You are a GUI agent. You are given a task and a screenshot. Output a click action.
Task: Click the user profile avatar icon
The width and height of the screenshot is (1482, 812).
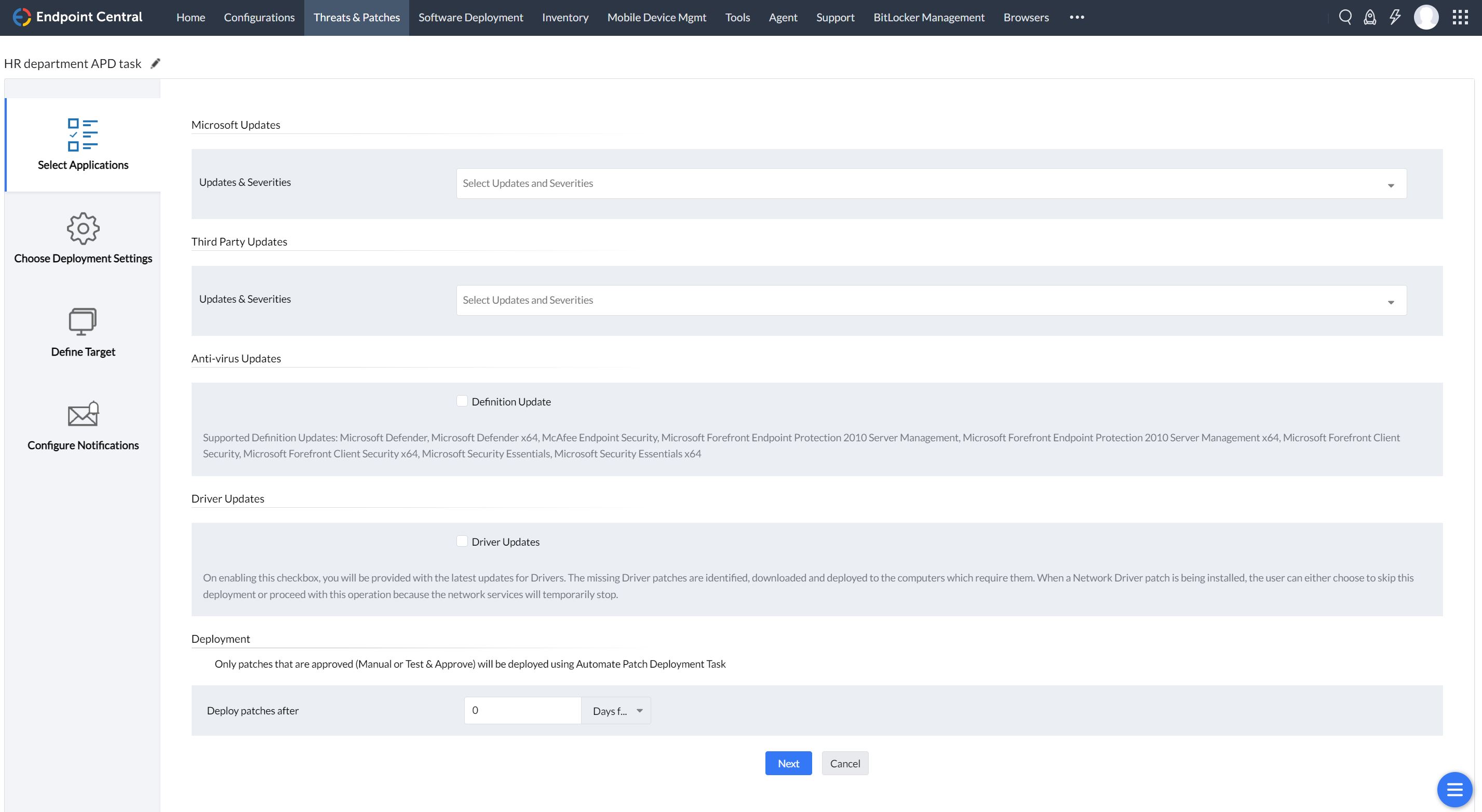pos(1425,16)
